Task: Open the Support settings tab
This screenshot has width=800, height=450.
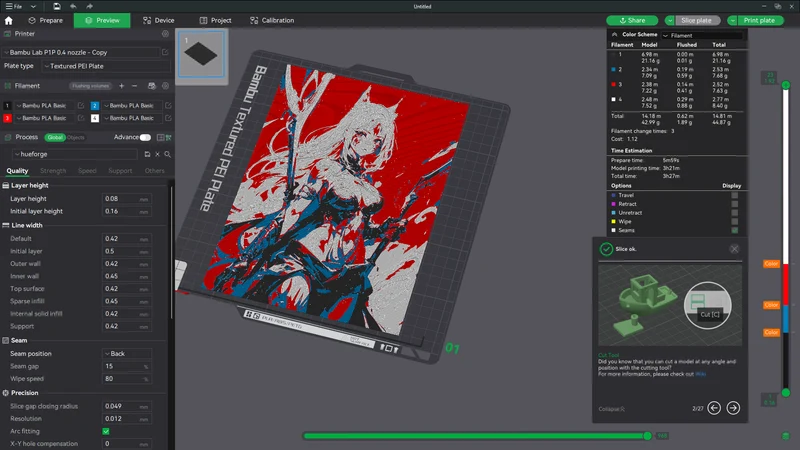Action: pos(120,171)
